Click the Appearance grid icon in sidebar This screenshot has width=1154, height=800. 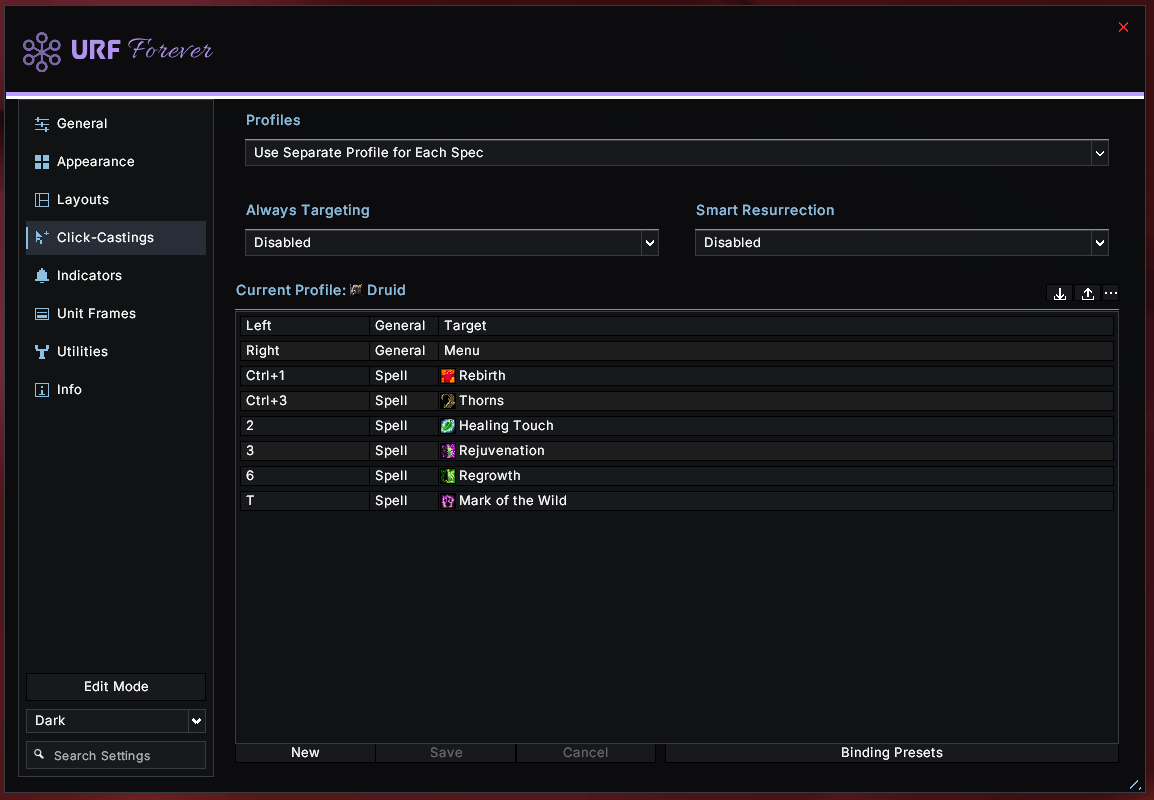(x=42, y=162)
